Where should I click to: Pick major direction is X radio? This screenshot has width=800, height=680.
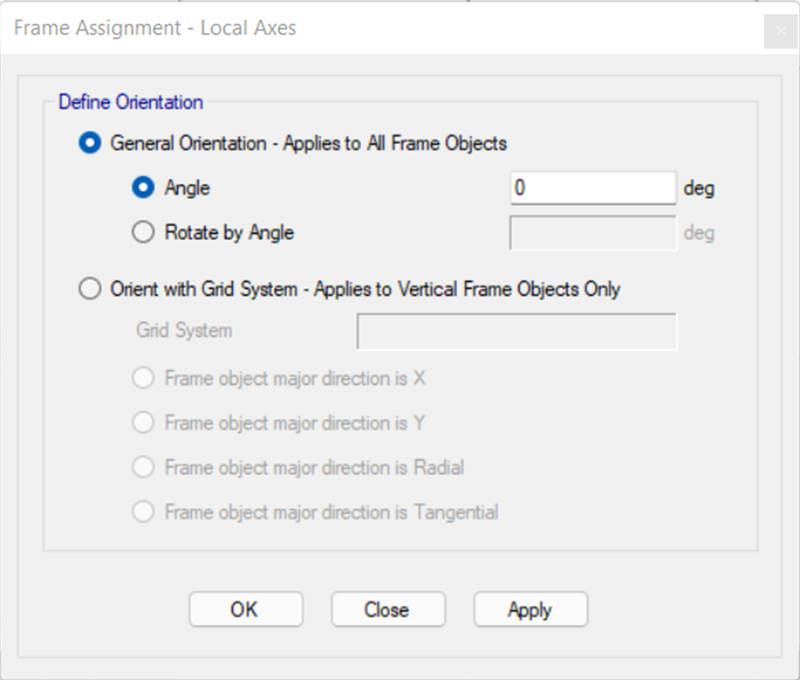coord(143,379)
